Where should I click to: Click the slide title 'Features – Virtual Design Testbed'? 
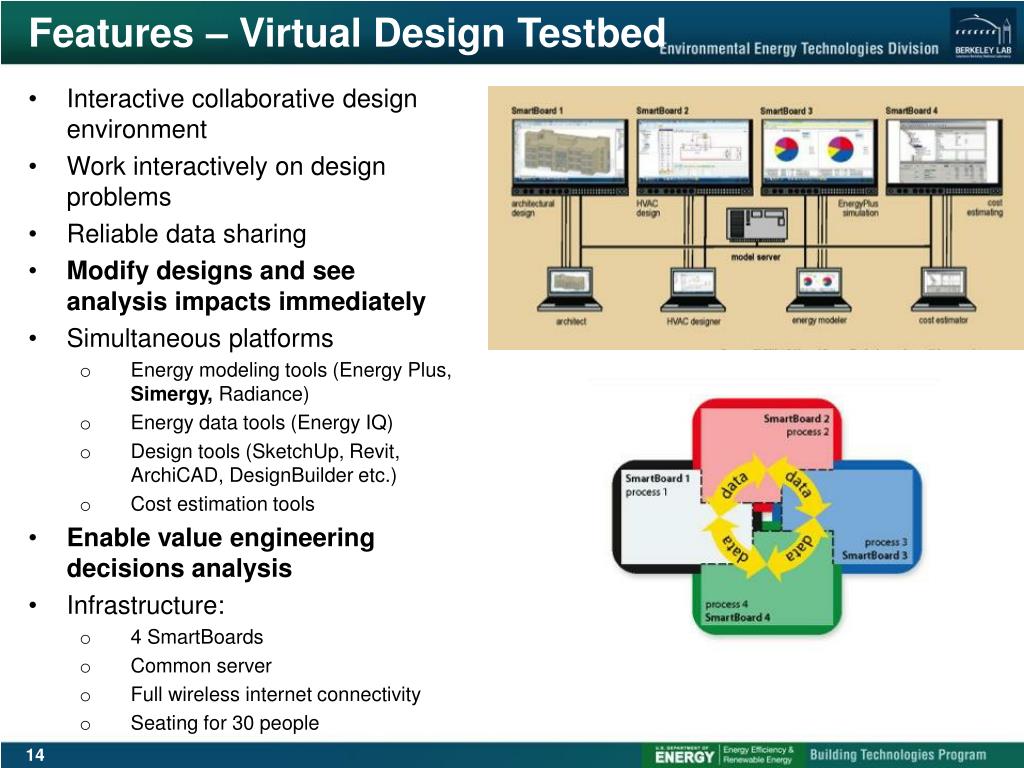pos(347,33)
